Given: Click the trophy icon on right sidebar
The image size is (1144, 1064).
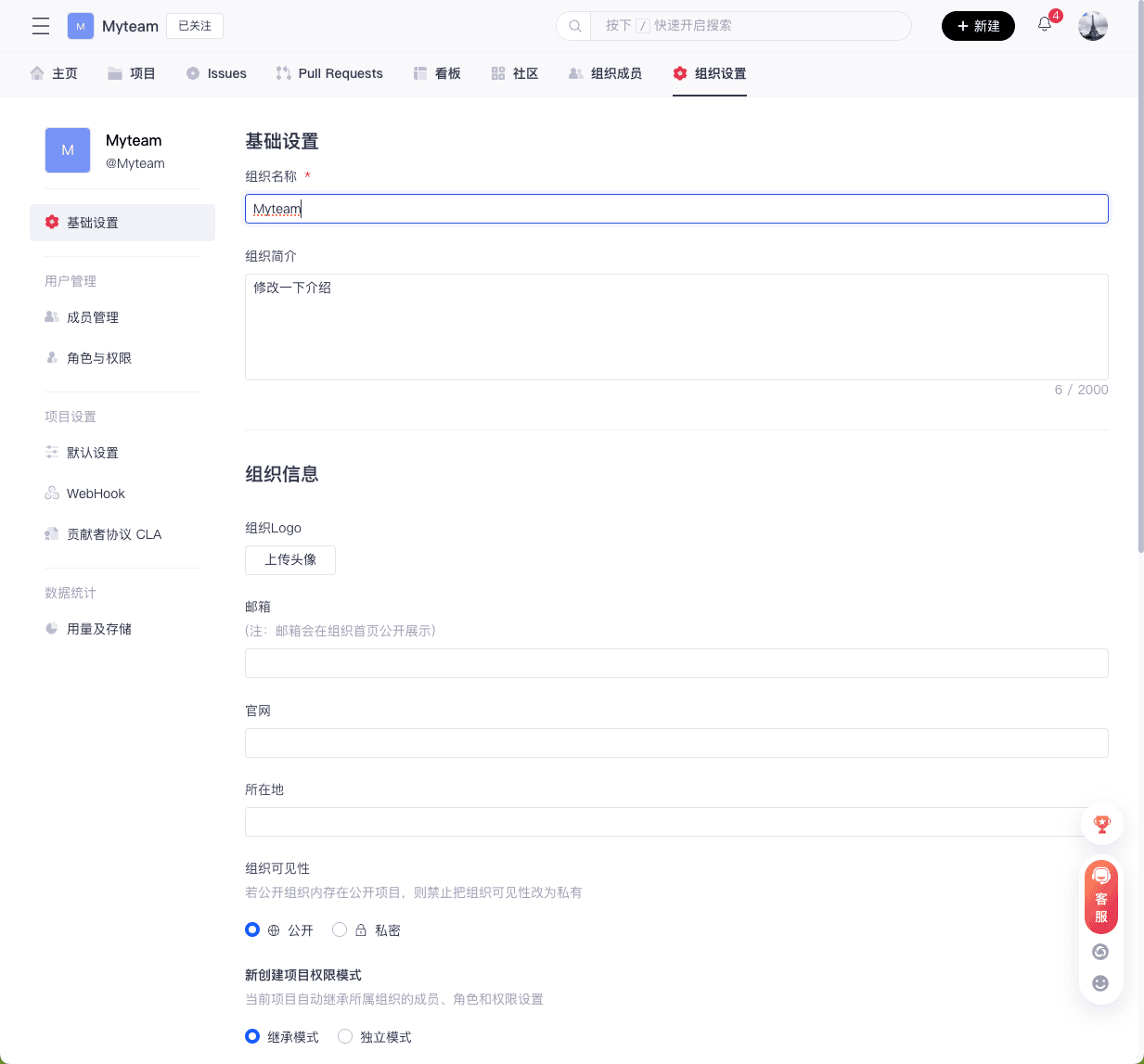Looking at the screenshot, I should [1101, 824].
